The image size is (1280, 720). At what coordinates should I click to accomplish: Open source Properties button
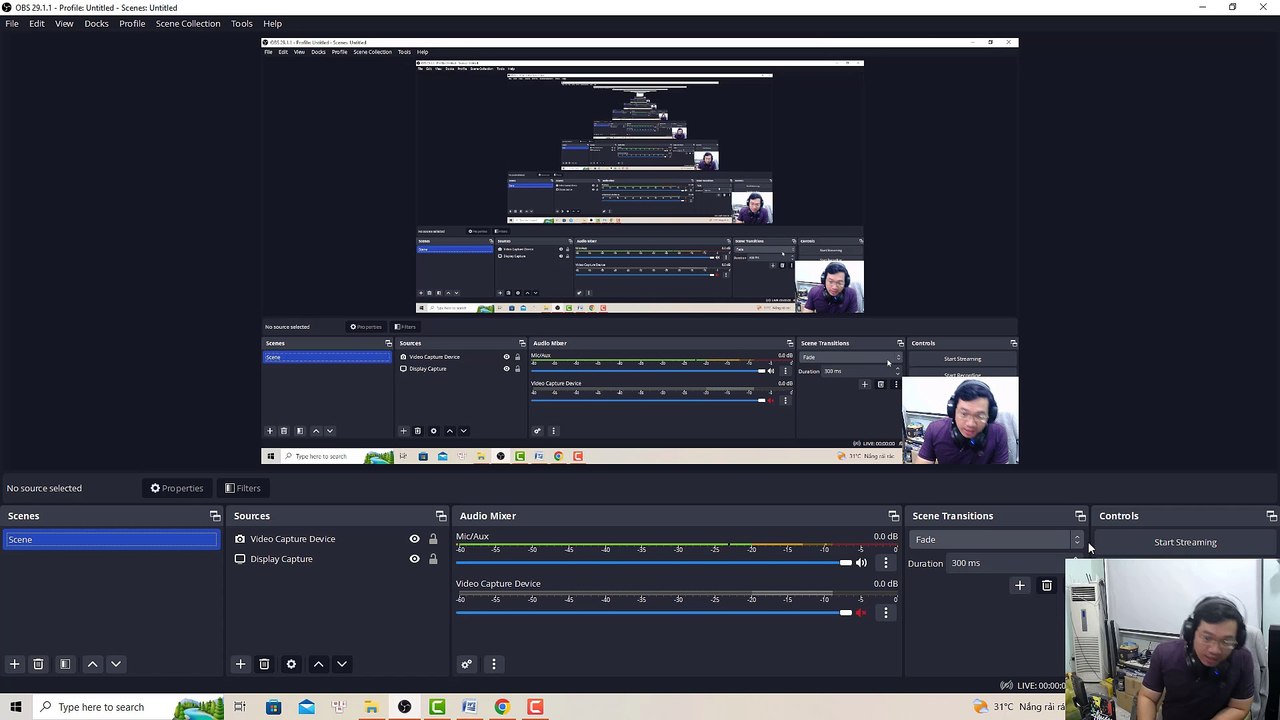point(177,488)
